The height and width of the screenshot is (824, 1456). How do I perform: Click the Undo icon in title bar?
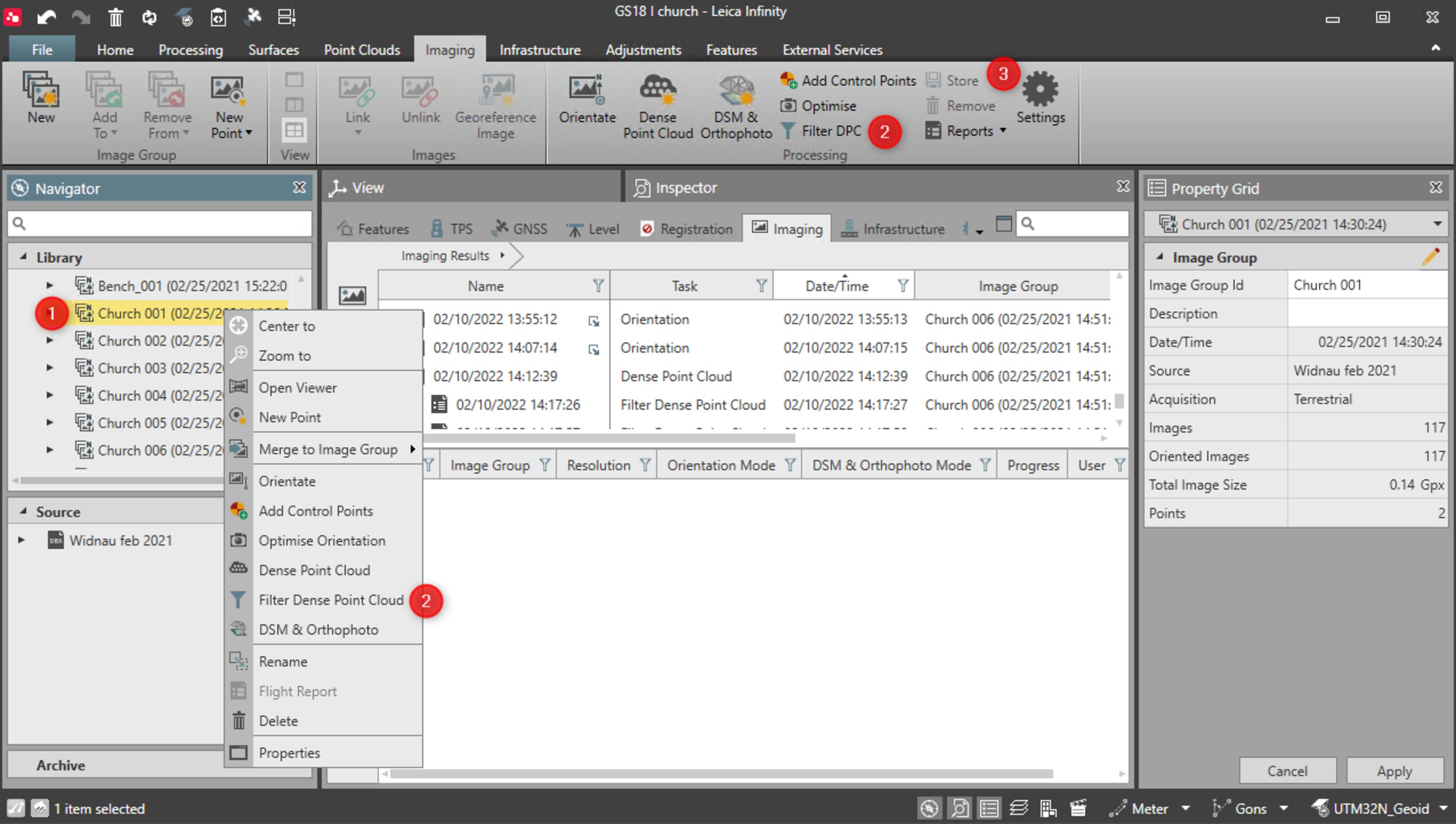(x=46, y=17)
